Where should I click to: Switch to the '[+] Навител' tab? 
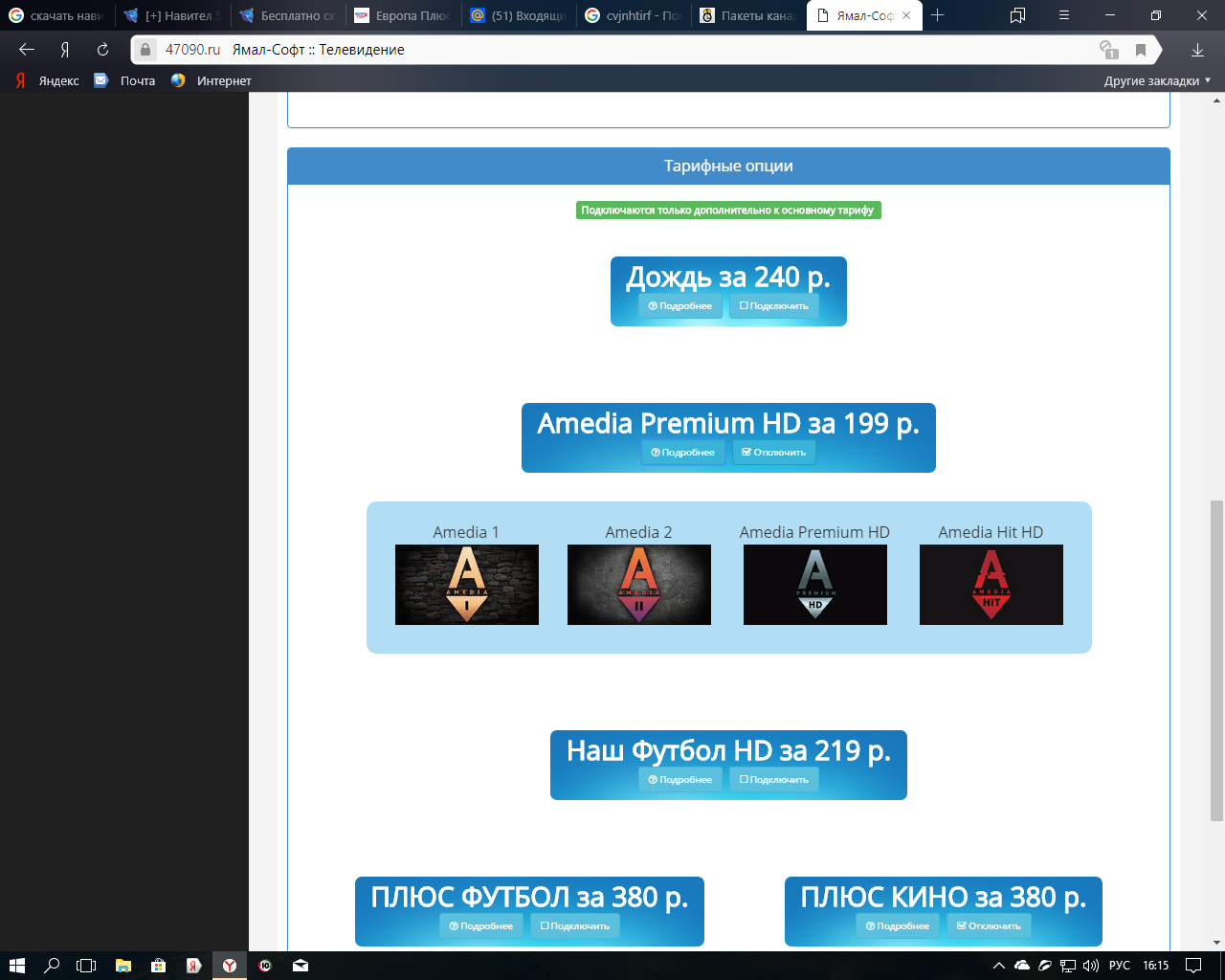pos(173,15)
